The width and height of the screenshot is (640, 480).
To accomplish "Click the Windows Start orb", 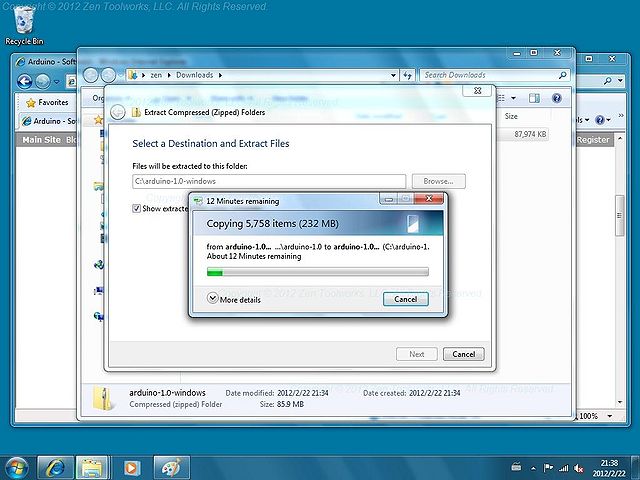I will click(16, 468).
